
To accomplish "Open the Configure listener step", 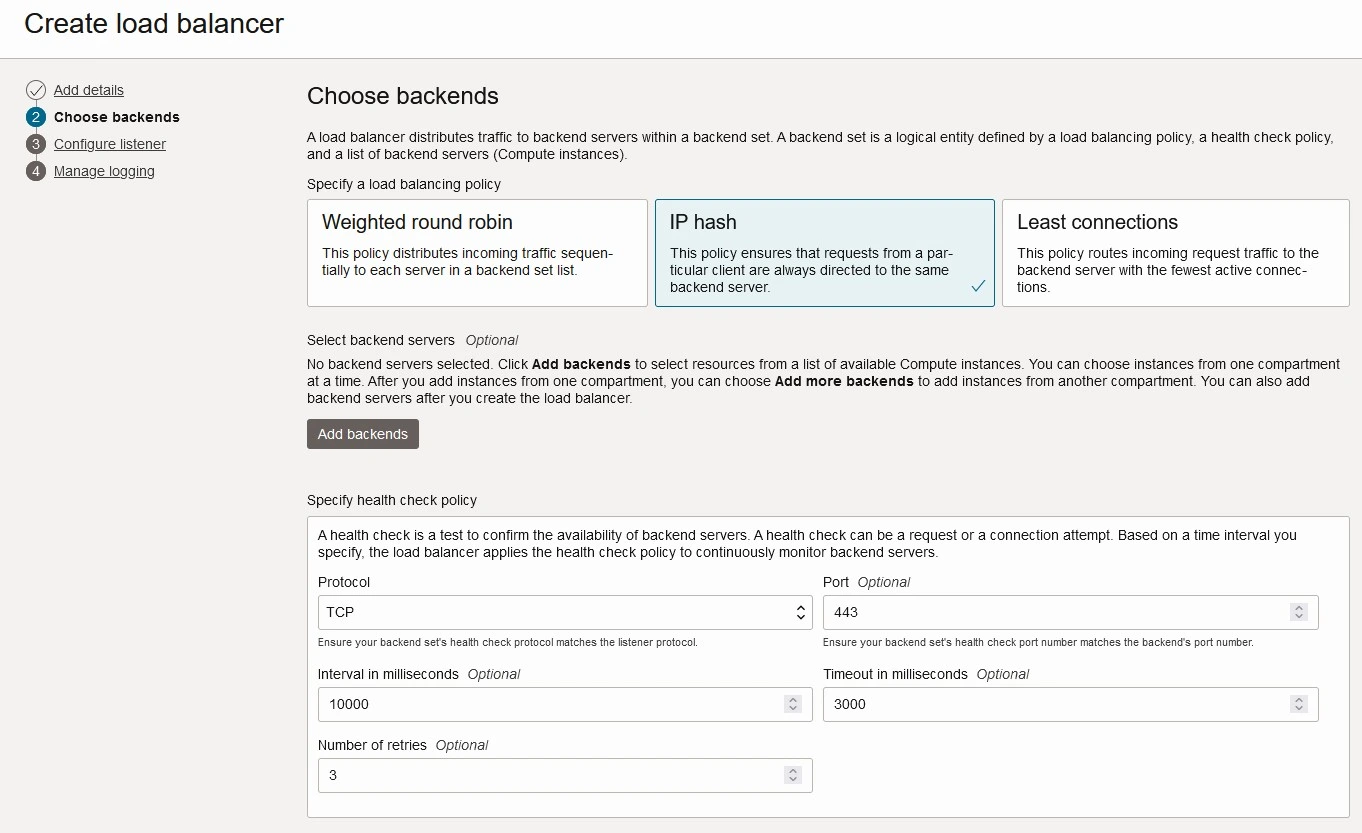I will coord(110,144).
